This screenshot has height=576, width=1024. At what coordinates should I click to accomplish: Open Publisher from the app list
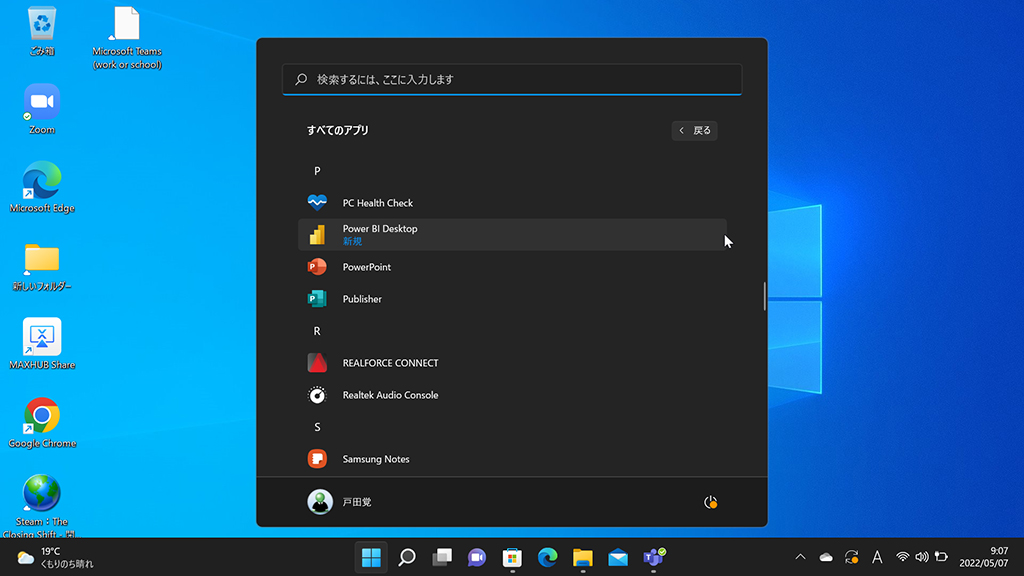(512, 298)
